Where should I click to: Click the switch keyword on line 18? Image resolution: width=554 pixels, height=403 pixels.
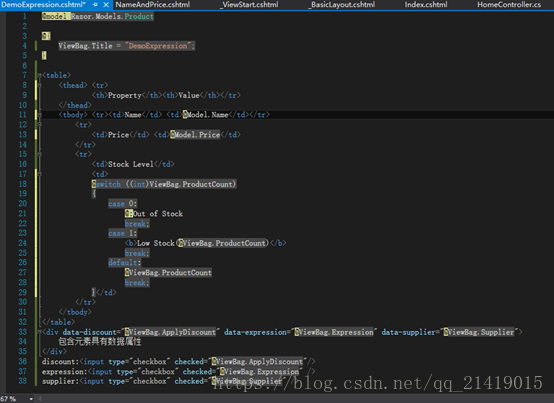pos(108,184)
